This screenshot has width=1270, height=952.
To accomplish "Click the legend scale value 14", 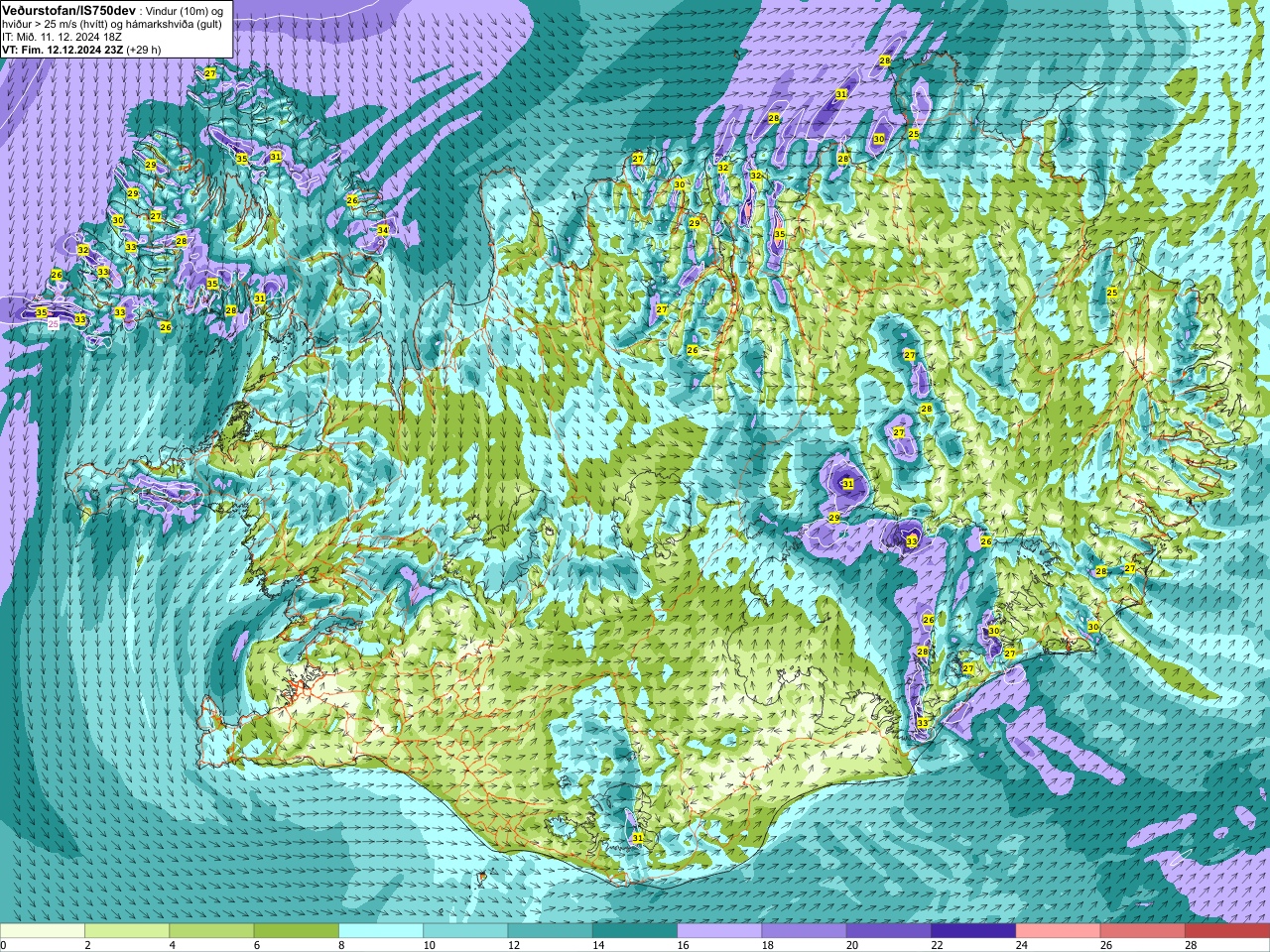I will pos(598,945).
